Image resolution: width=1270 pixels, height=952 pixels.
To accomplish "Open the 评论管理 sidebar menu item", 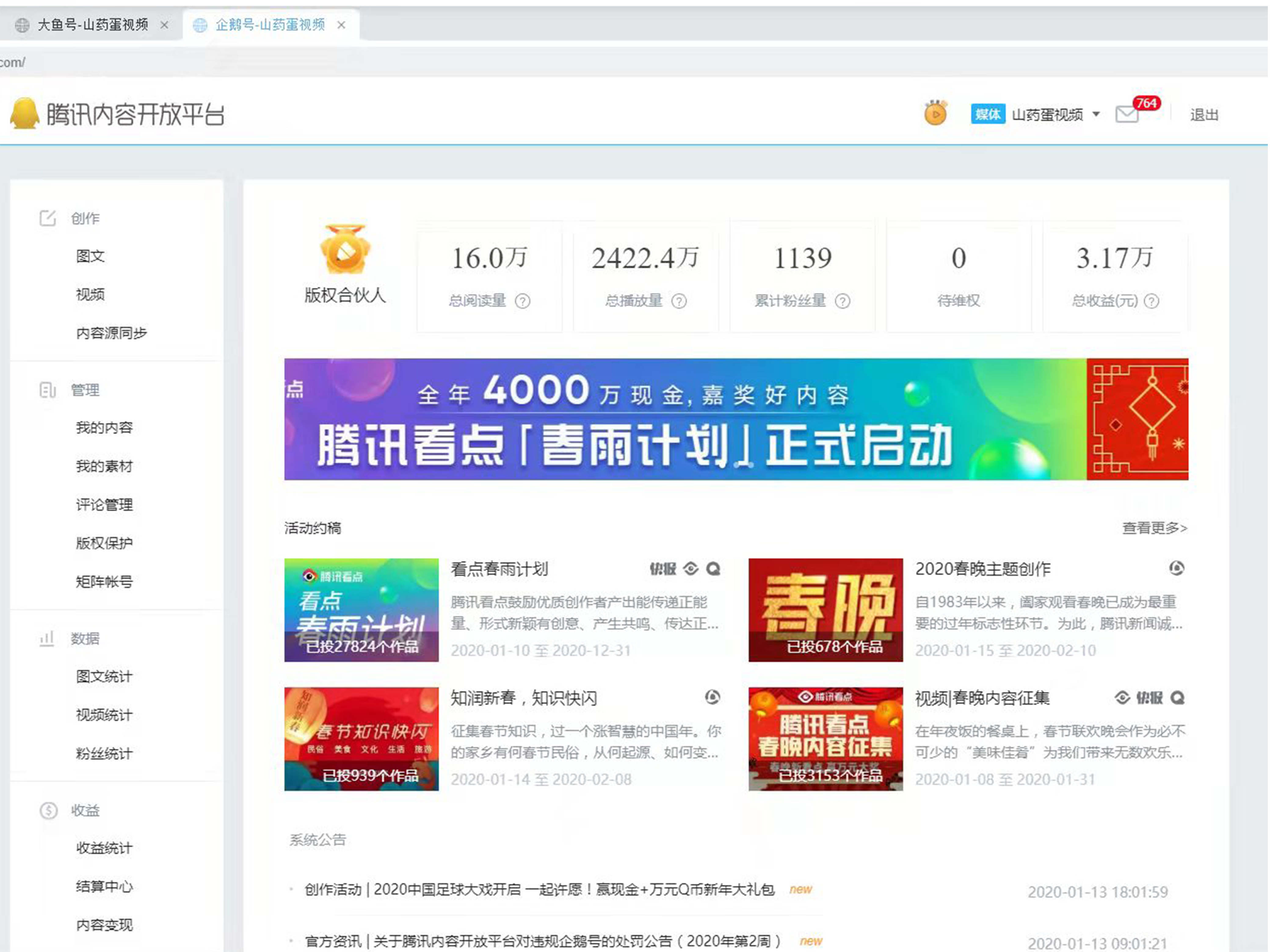I will (104, 505).
